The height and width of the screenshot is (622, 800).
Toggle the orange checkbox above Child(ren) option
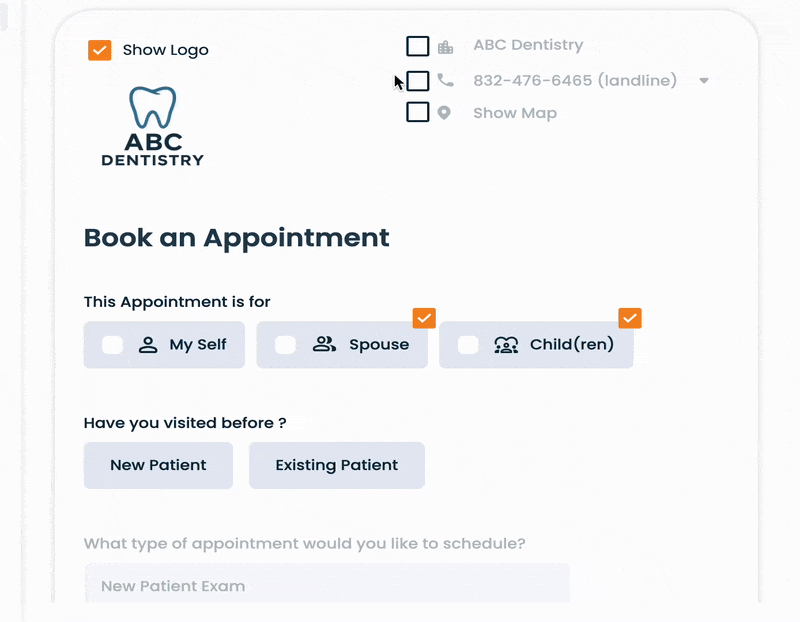[630, 318]
